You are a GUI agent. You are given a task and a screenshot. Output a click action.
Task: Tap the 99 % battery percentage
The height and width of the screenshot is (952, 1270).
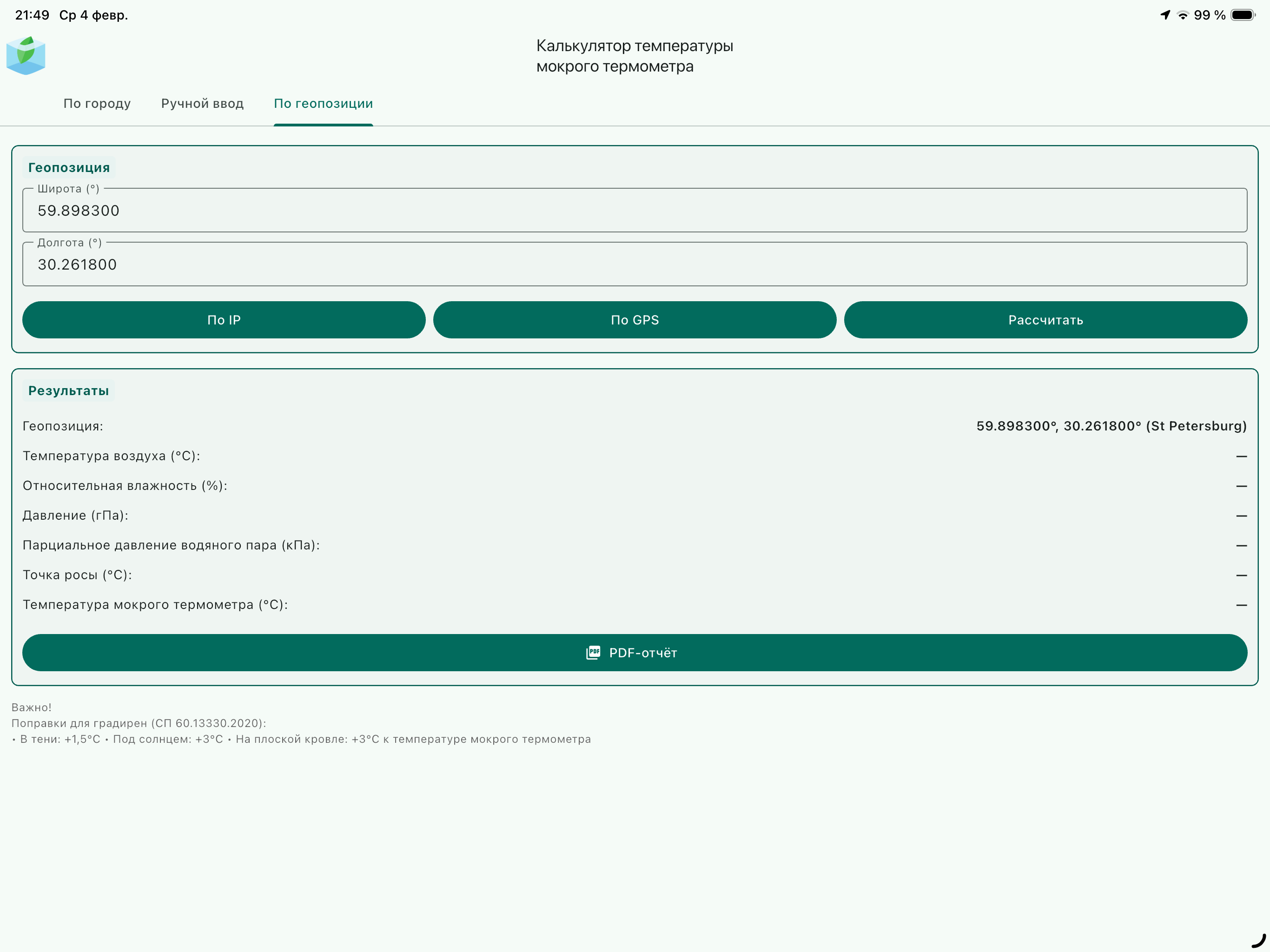tap(1210, 15)
